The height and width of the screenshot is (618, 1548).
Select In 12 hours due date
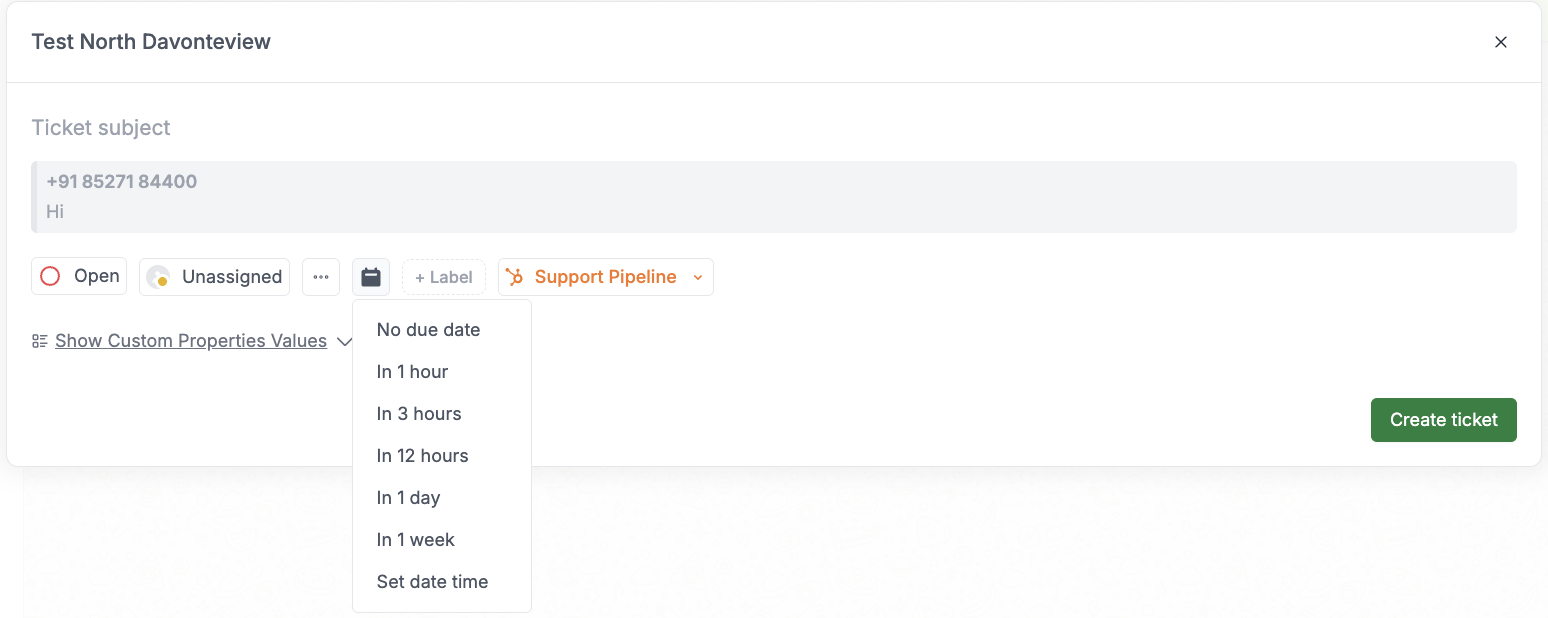point(423,455)
